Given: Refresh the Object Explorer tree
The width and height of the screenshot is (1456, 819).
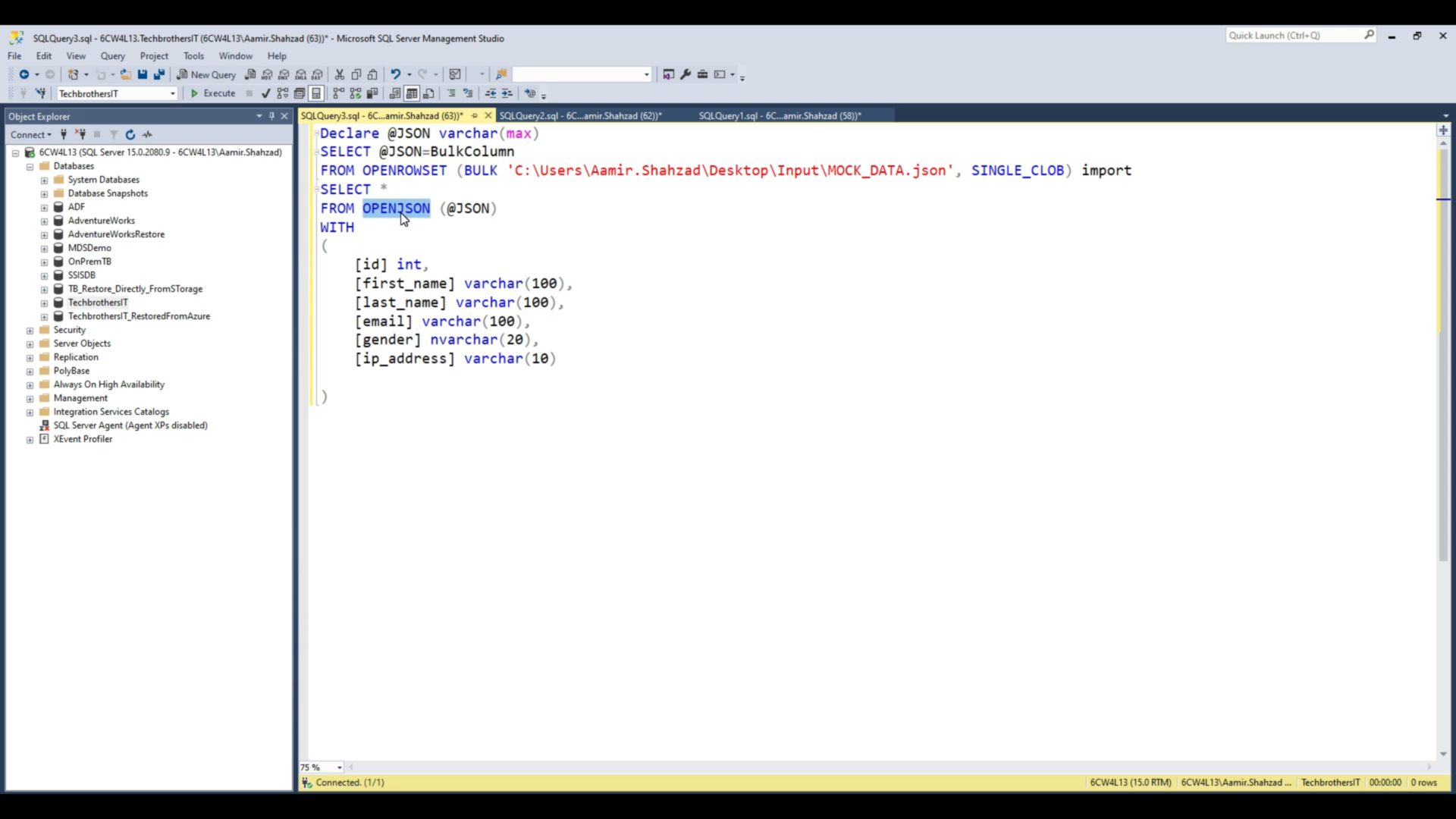Looking at the screenshot, I should (130, 134).
